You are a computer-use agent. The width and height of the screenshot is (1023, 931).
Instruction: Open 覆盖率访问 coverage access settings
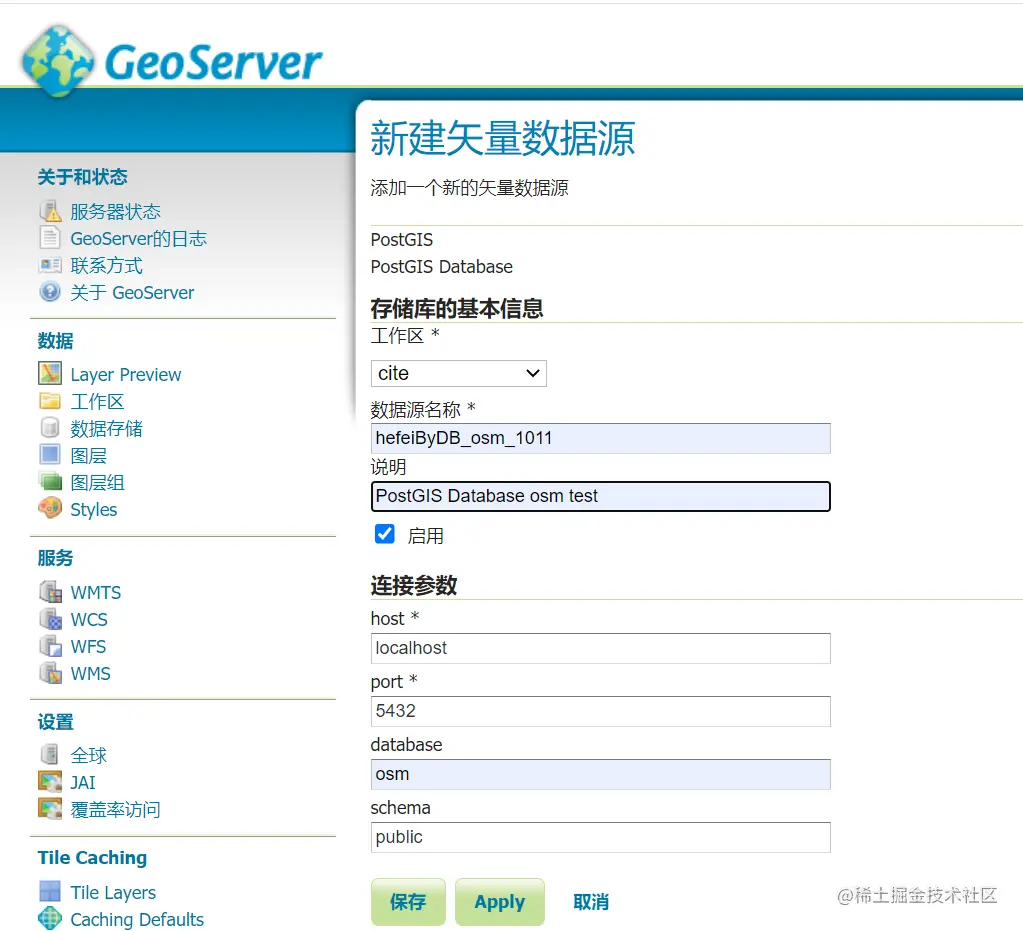pos(115,810)
